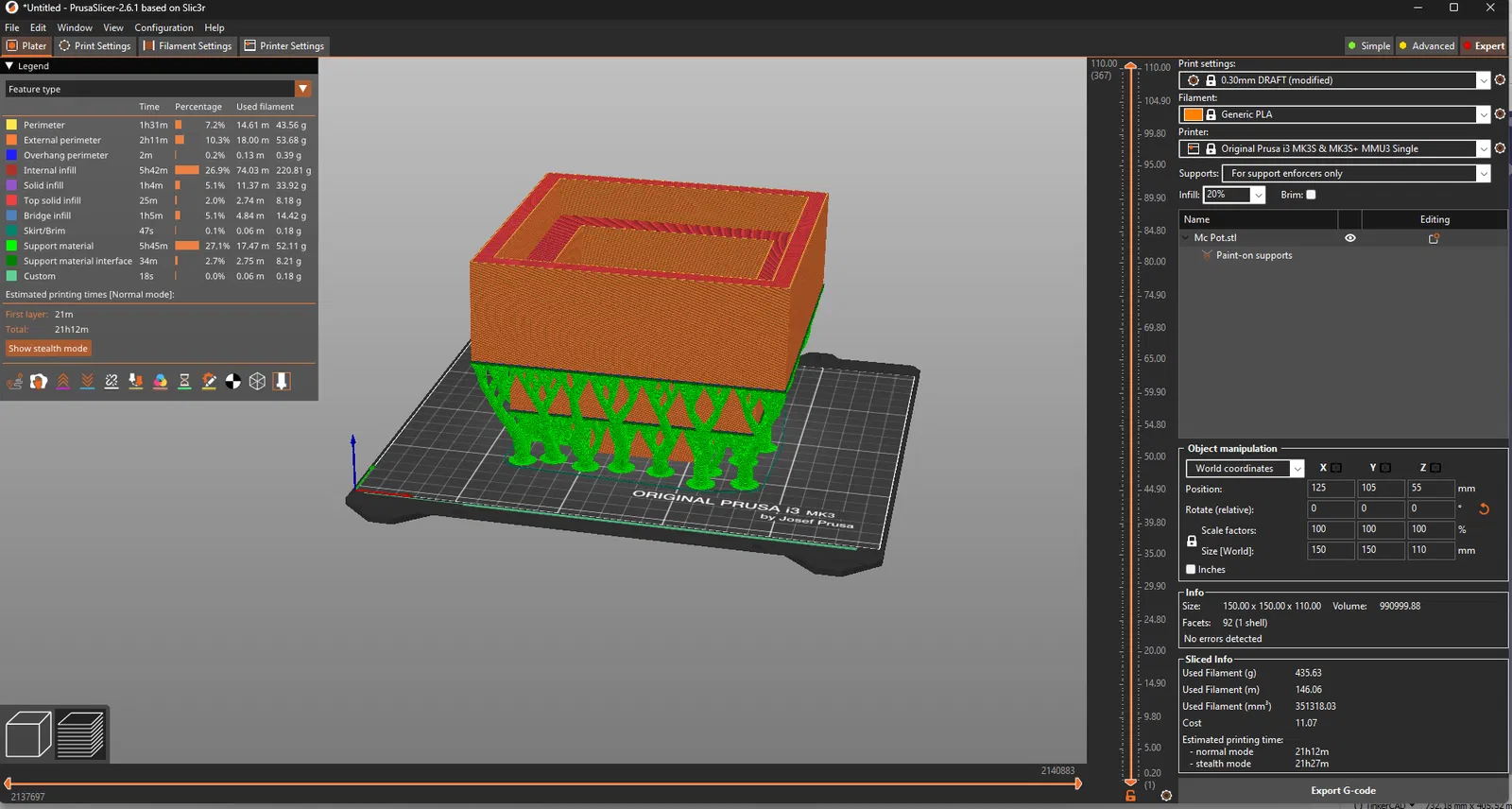Toggle retractions visibility icon

63,381
